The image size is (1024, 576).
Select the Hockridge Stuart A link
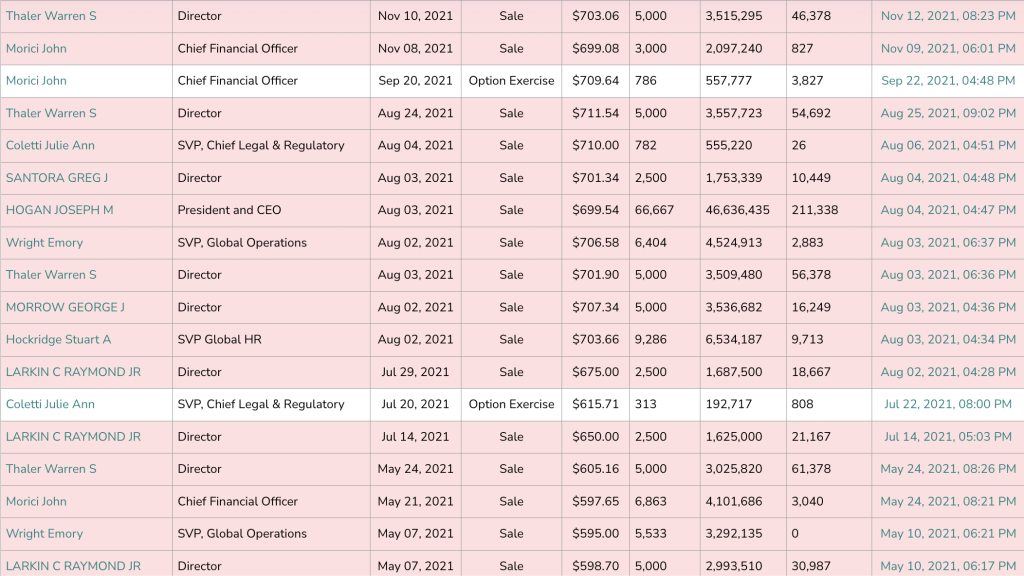tap(58, 340)
